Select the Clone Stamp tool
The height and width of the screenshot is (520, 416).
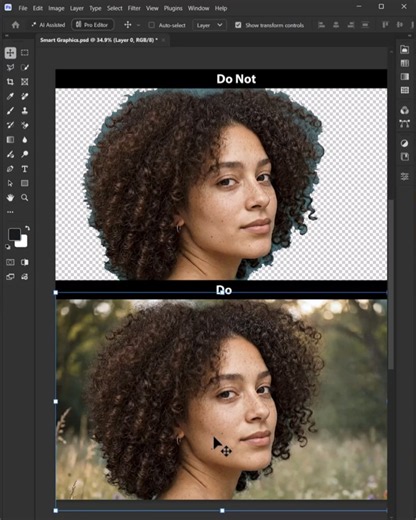coord(25,111)
